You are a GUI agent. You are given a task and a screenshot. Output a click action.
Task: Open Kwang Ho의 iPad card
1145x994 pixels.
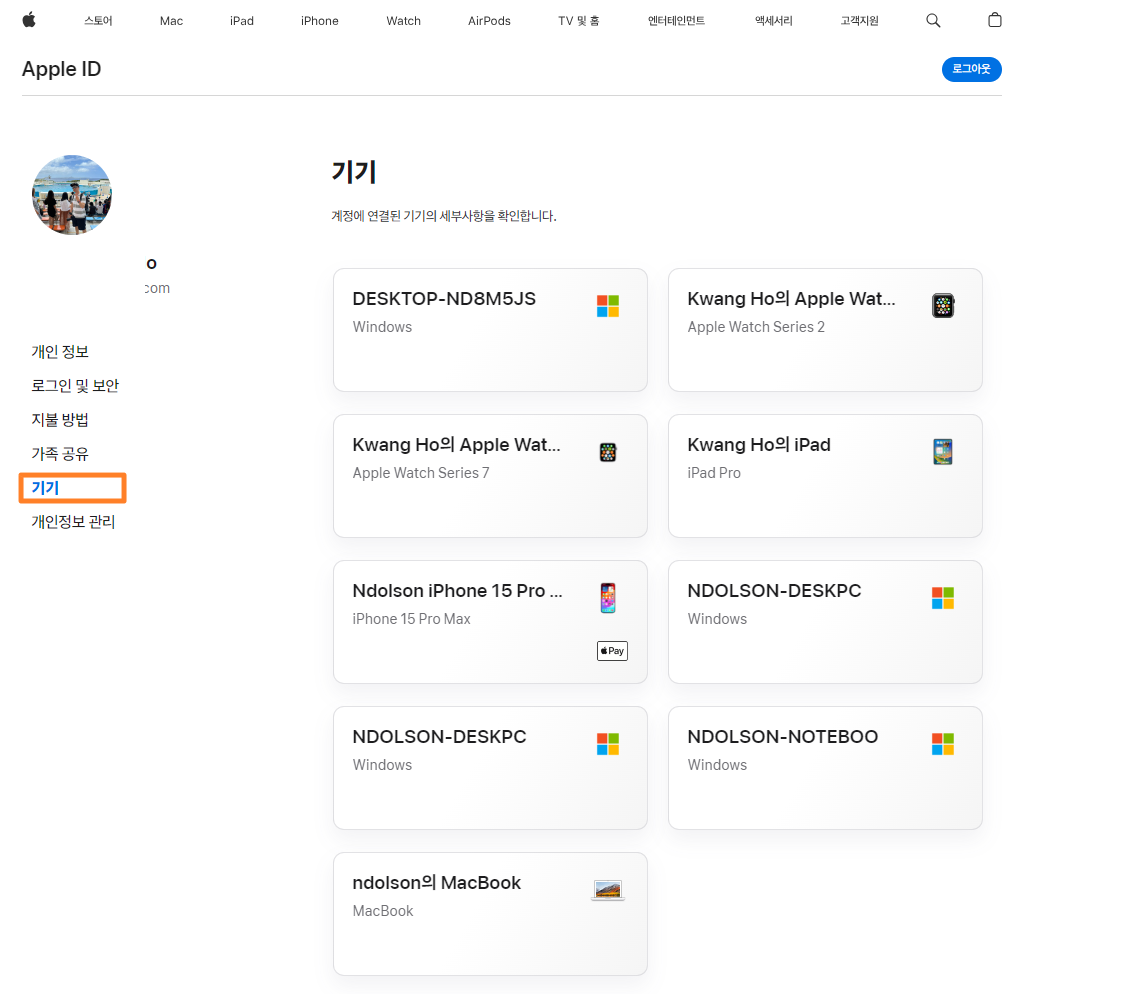click(x=825, y=476)
